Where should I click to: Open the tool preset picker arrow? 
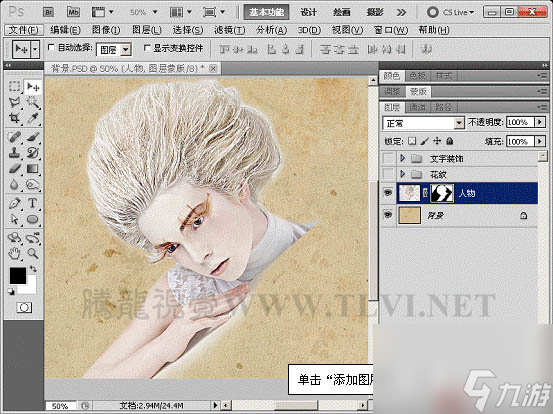pos(35,49)
